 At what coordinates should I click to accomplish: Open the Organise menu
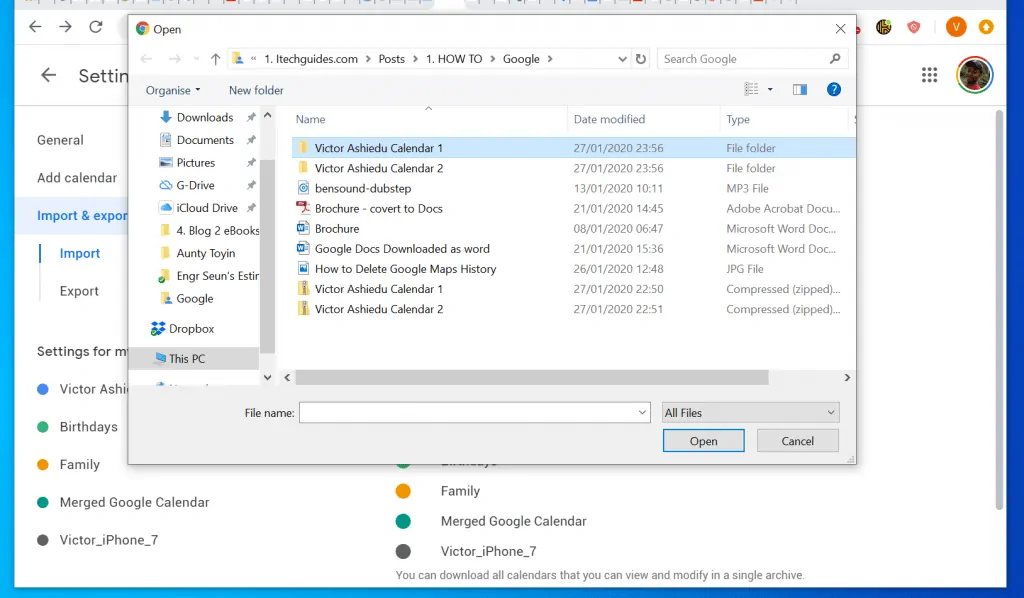(x=172, y=90)
